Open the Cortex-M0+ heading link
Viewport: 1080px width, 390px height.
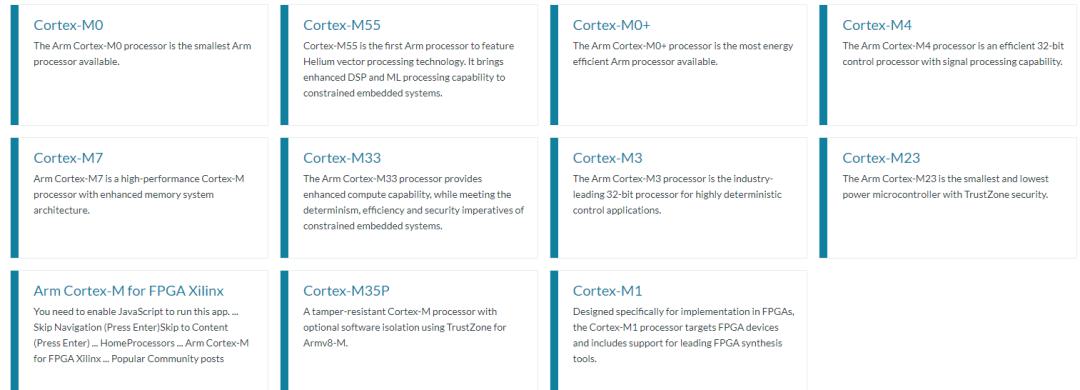(611, 25)
